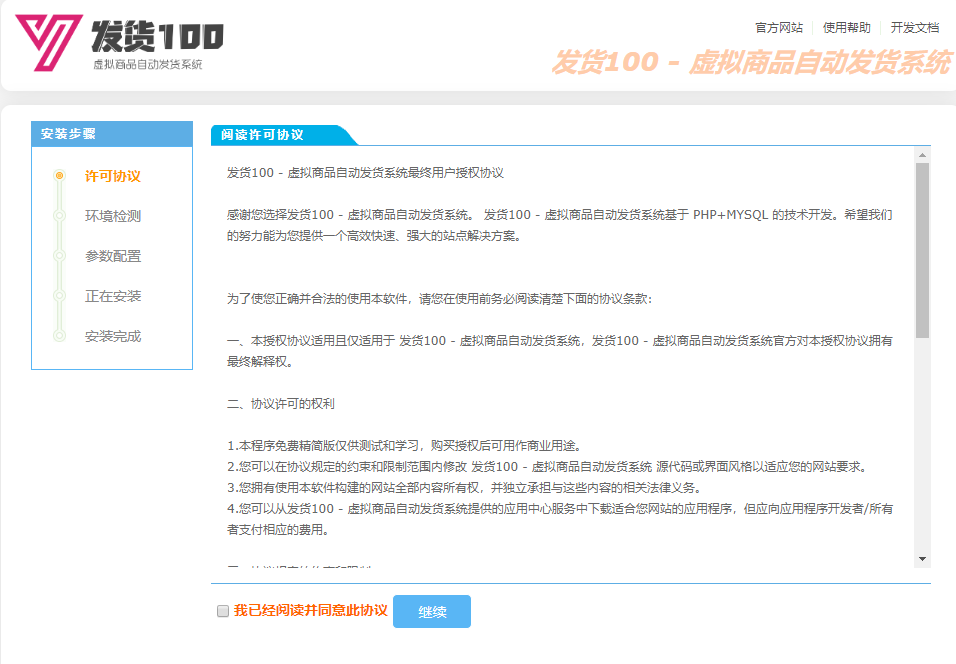The height and width of the screenshot is (664, 956).
Task: Click the step bullet beside 正在安装
Action: click(x=59, y=296)
